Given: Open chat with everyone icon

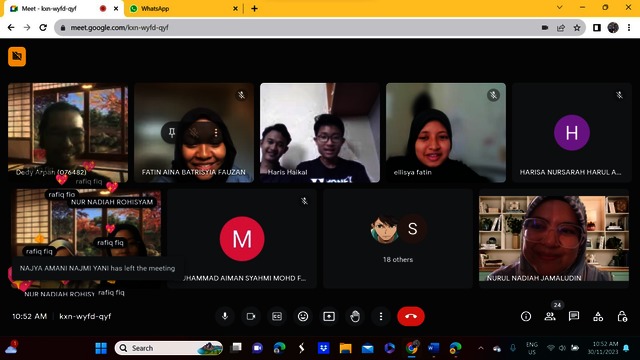Looking at the screenshot, I should pyautogui.click(x=574, y=316).
